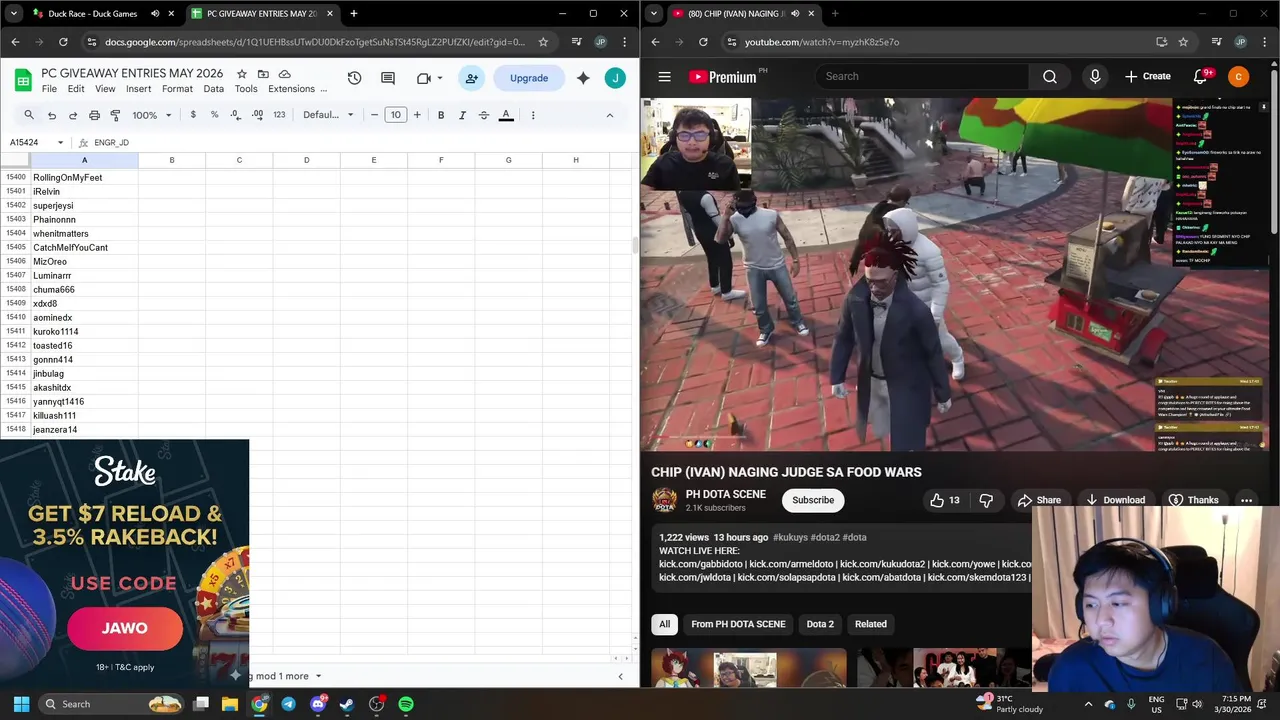This screenshot has height=720, width=1280.
Task: Format cell as currency with dollar icon
Action: click(x=193, y=115)
